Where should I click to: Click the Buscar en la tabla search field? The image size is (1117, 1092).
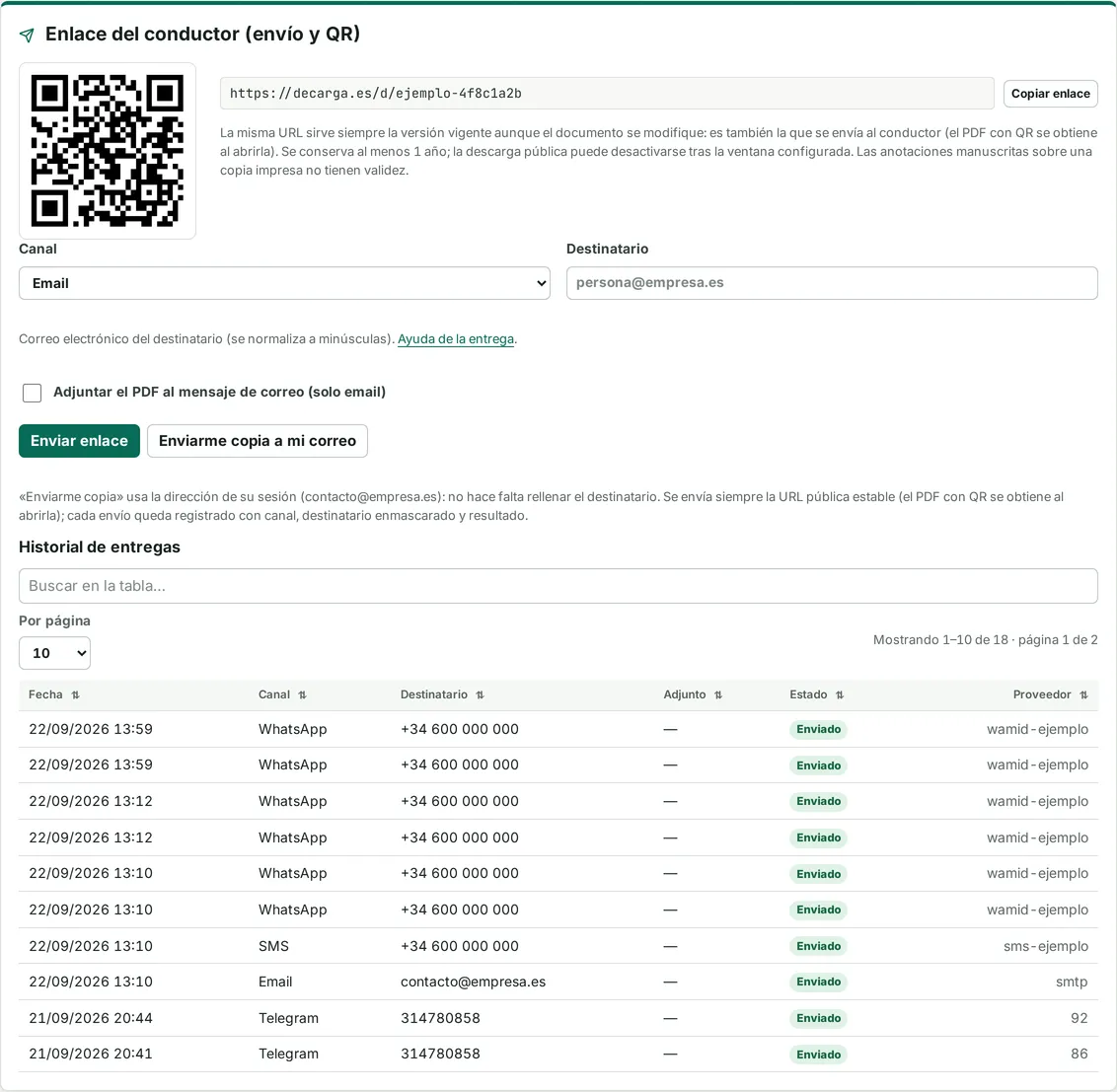(x=558, y=586)
